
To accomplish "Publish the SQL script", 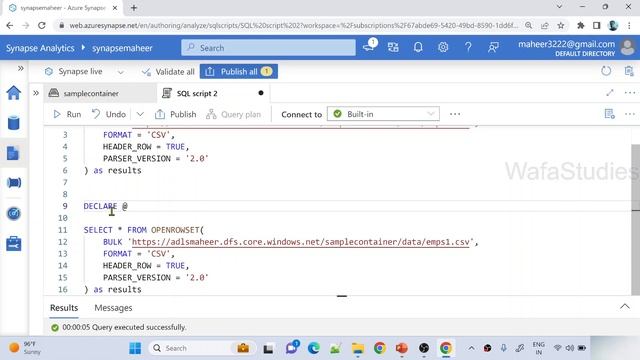I will [176, 114].
